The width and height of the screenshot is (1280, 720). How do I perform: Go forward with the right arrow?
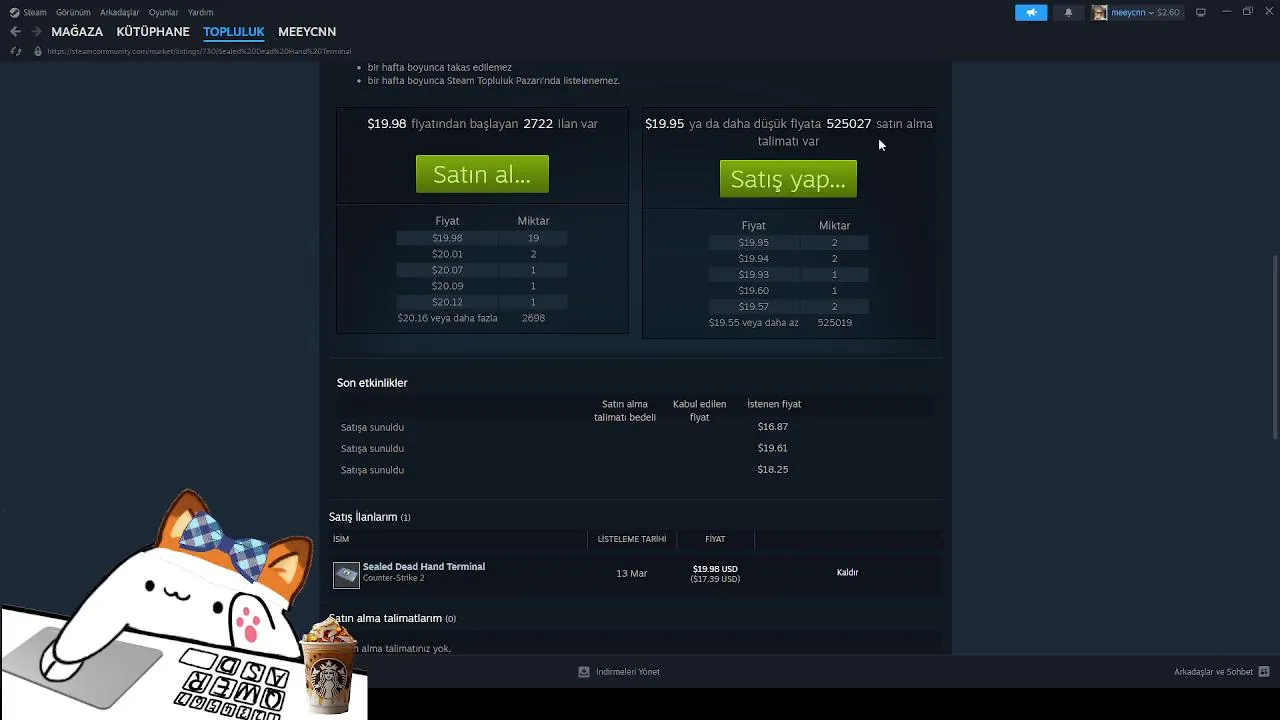click(x=36, y=32)
